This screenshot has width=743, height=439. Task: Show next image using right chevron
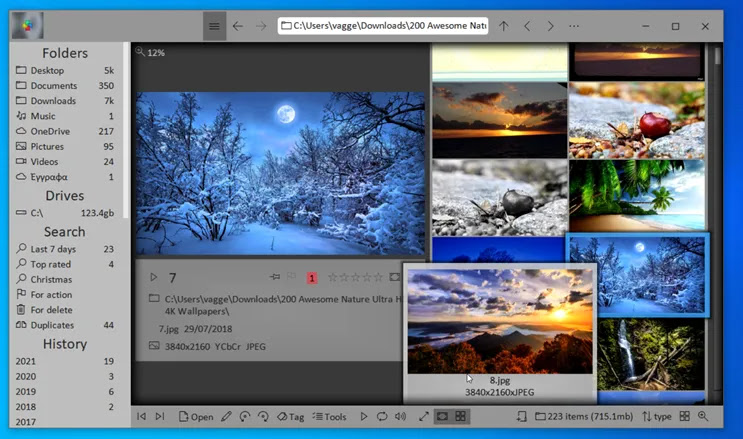[x=550, y=26]
